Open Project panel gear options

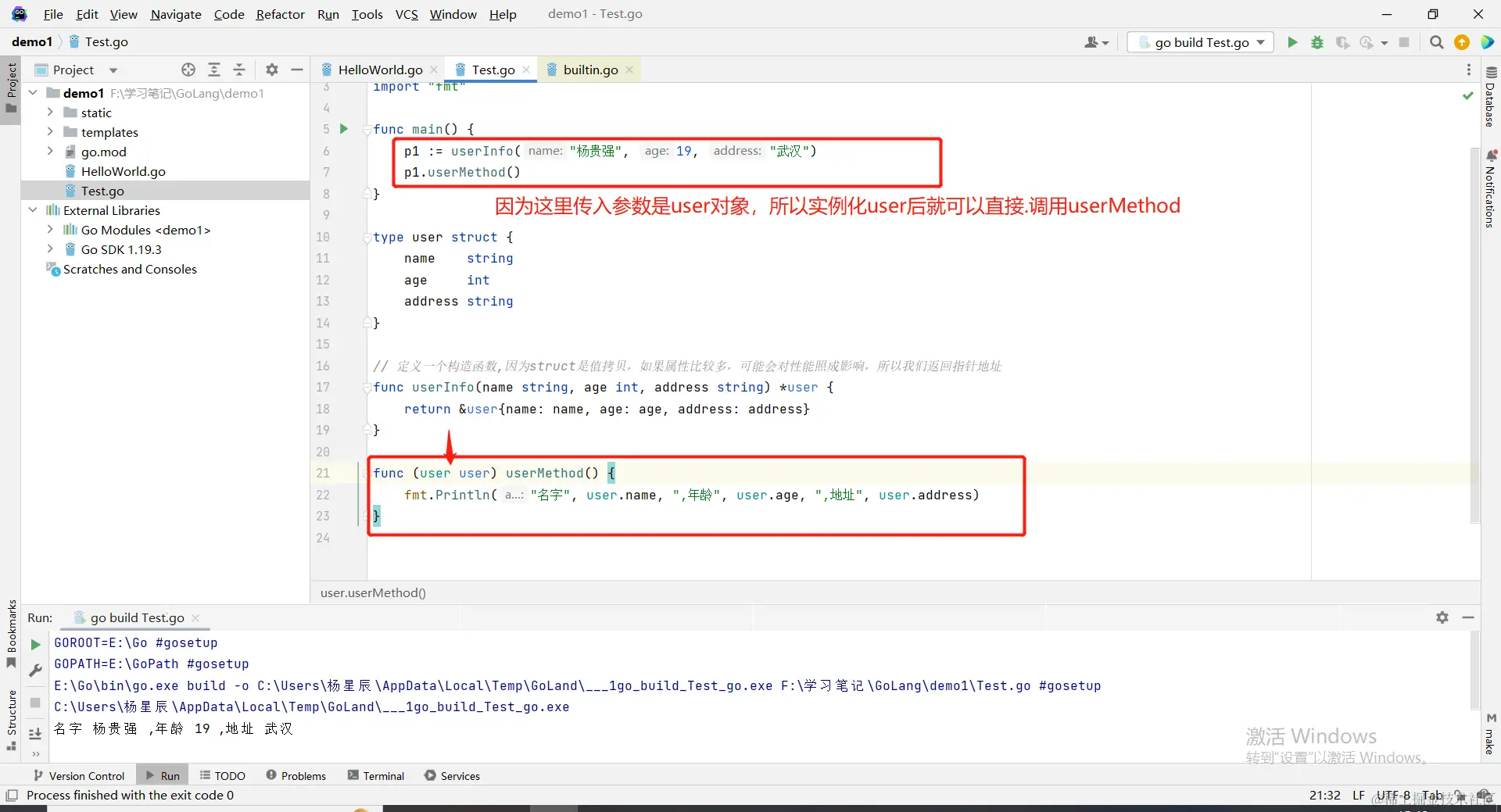pyautogui.click(x=272, y=70)
